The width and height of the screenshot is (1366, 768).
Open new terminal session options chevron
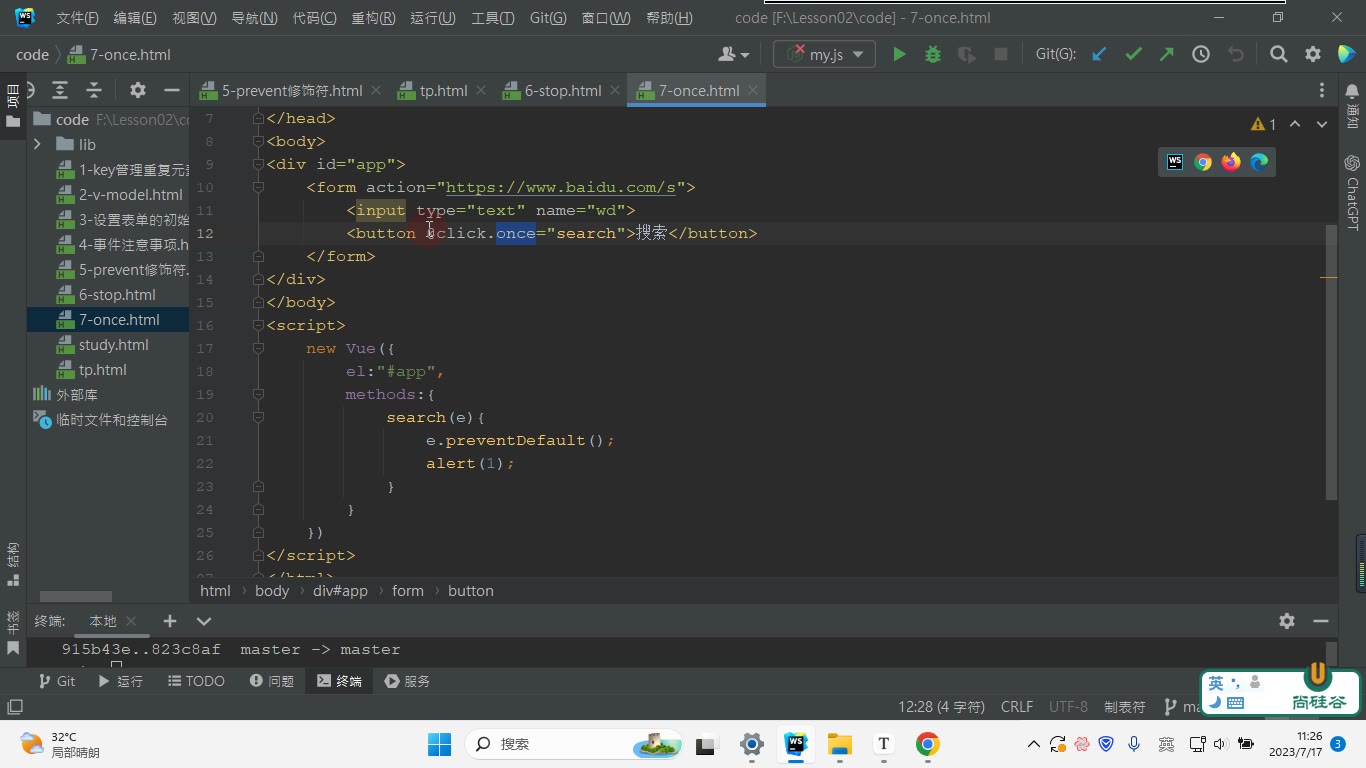(x=204, y=621)
